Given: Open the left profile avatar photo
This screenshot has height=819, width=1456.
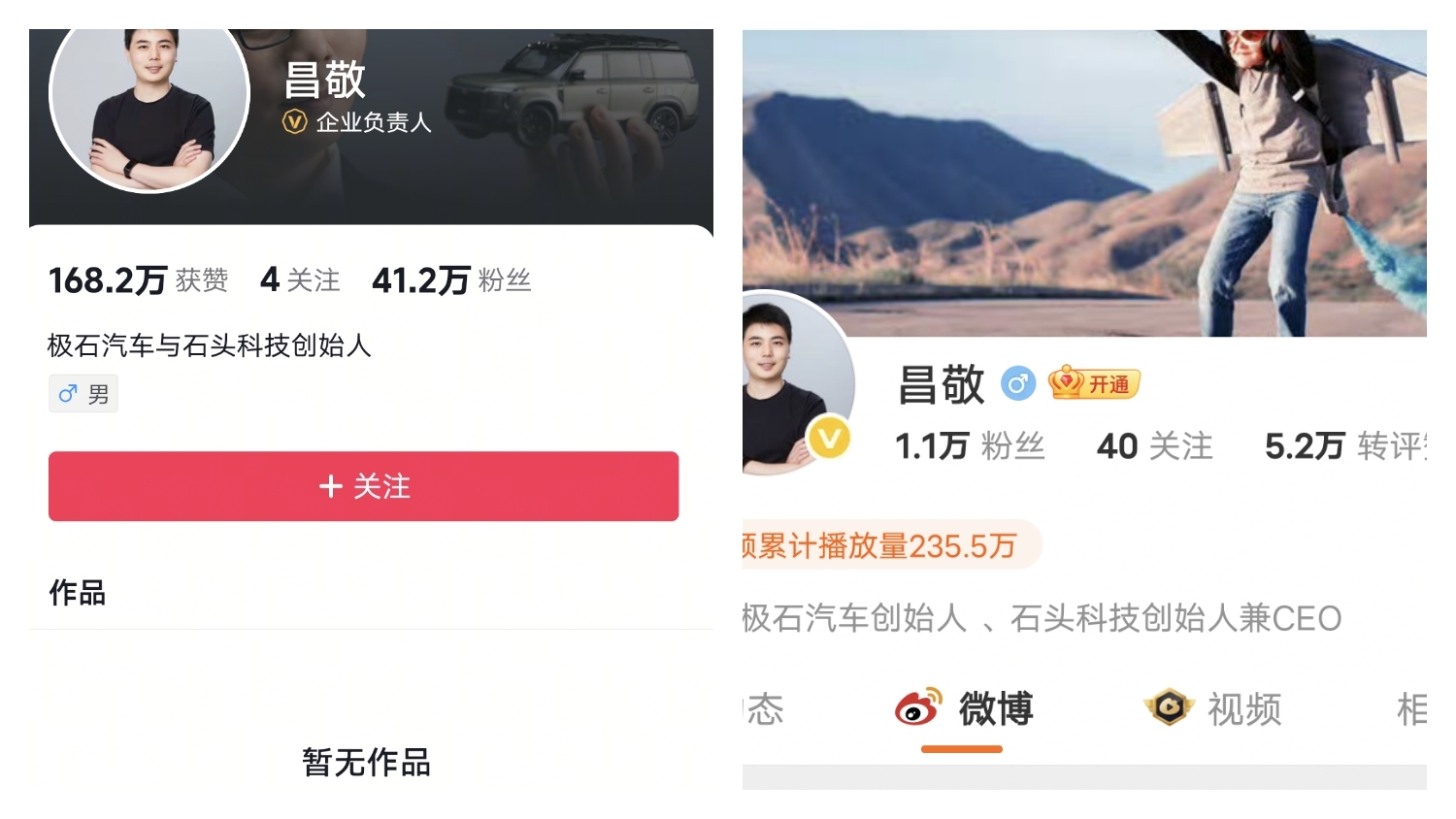Looking at the screenshot, I should [x=149, y=107].
